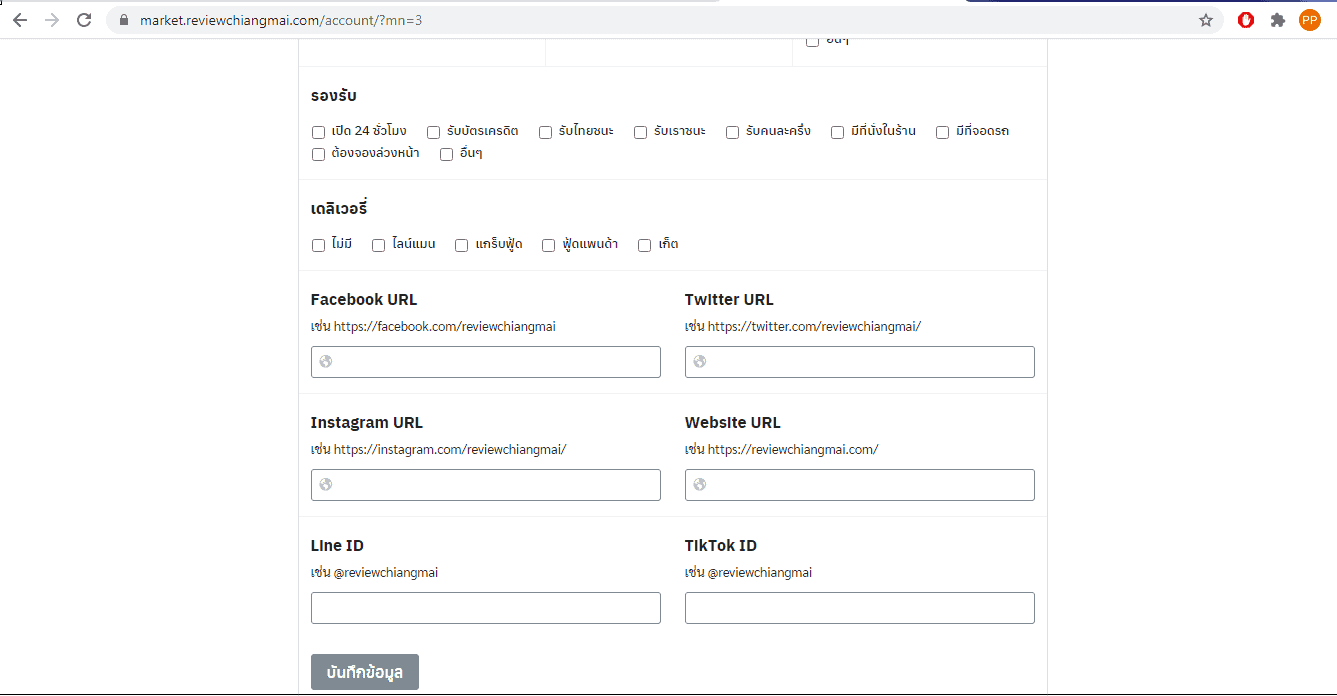Check the ไลน์แมน delivery option
1337x696 pixels.
coord(378,245)
